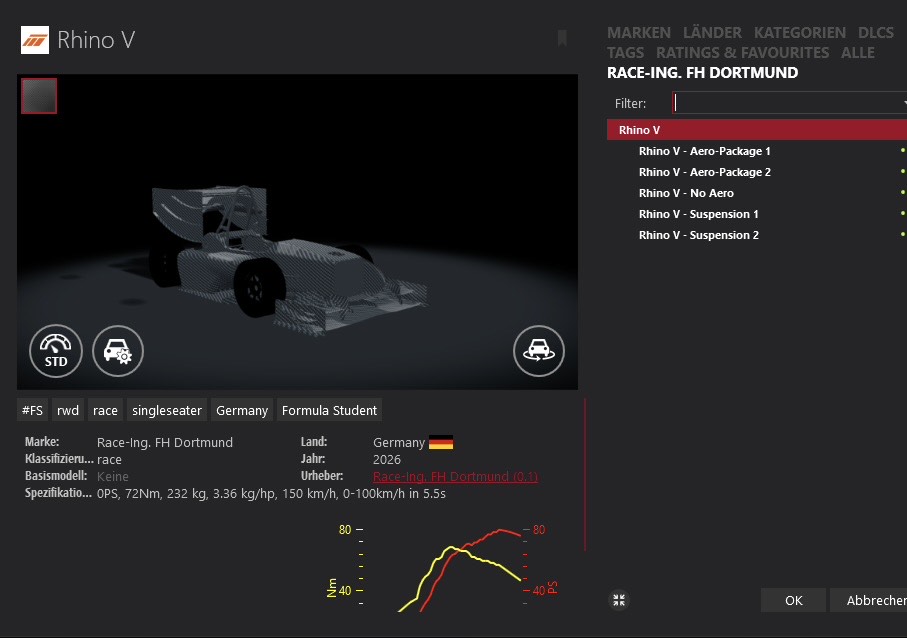
Task: Select Rhino V - Suspension 2
Action: coord(699,235)
